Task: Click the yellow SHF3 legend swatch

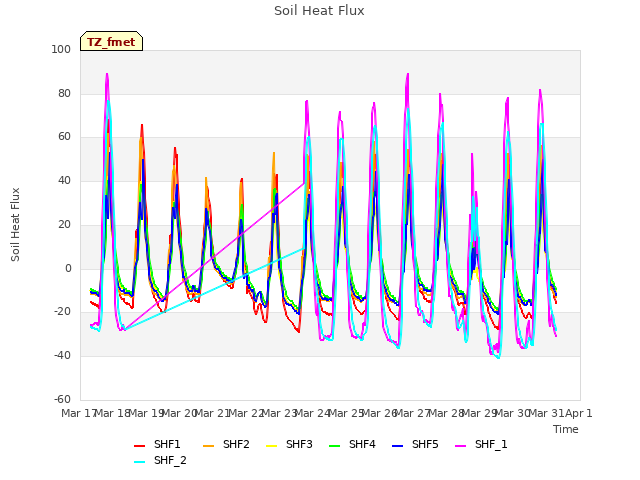Action: 271,446
